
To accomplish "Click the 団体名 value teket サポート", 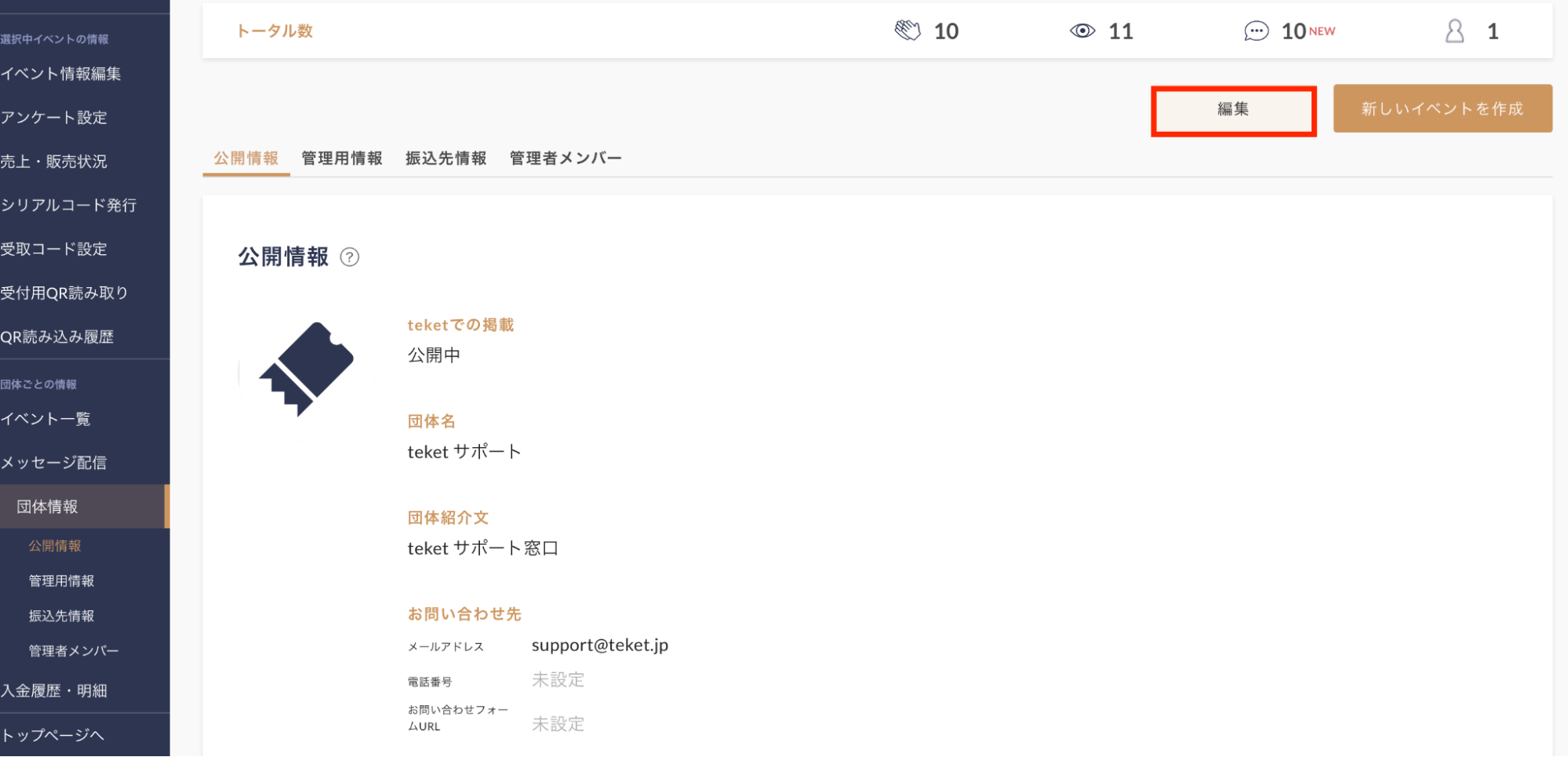I will pyautogui.click(x=464, y=452).
